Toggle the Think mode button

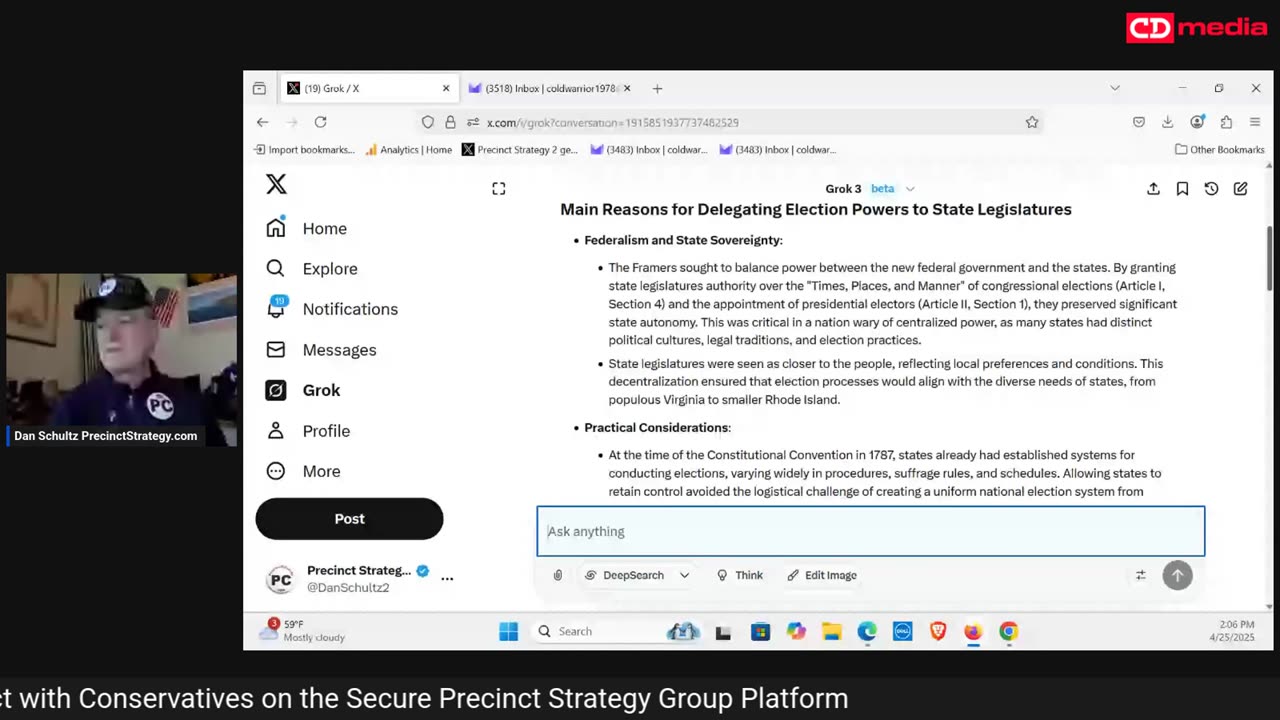(740, 575)
